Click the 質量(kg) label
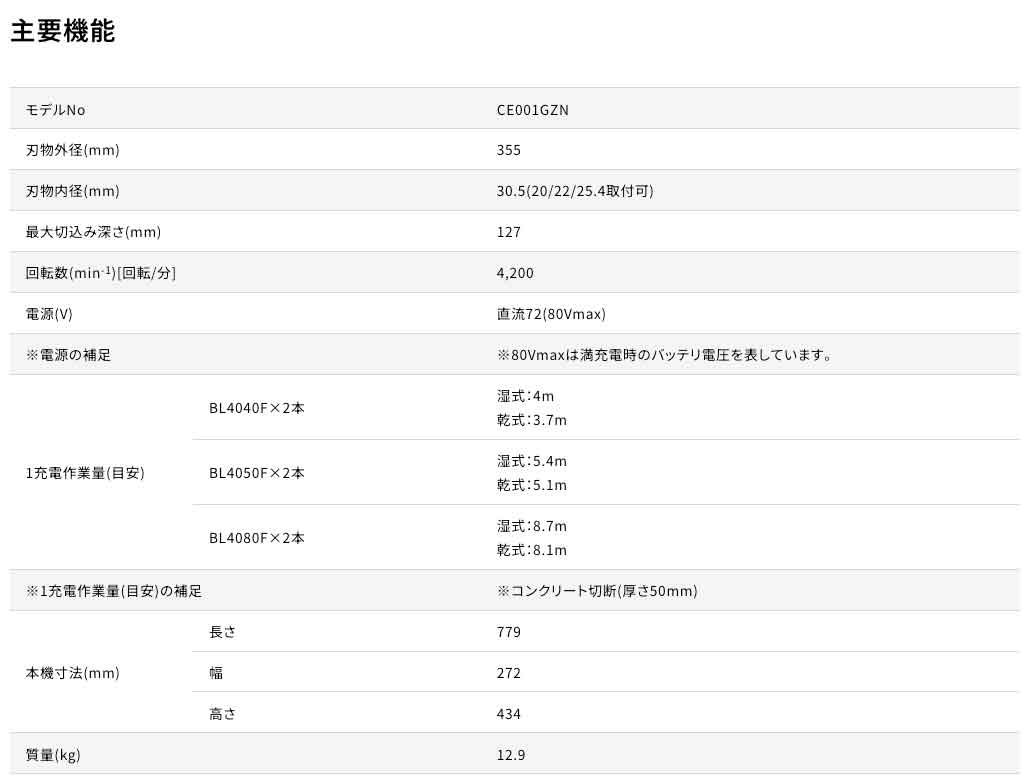This screenshot has width=1030, height=779. [53, 755]
